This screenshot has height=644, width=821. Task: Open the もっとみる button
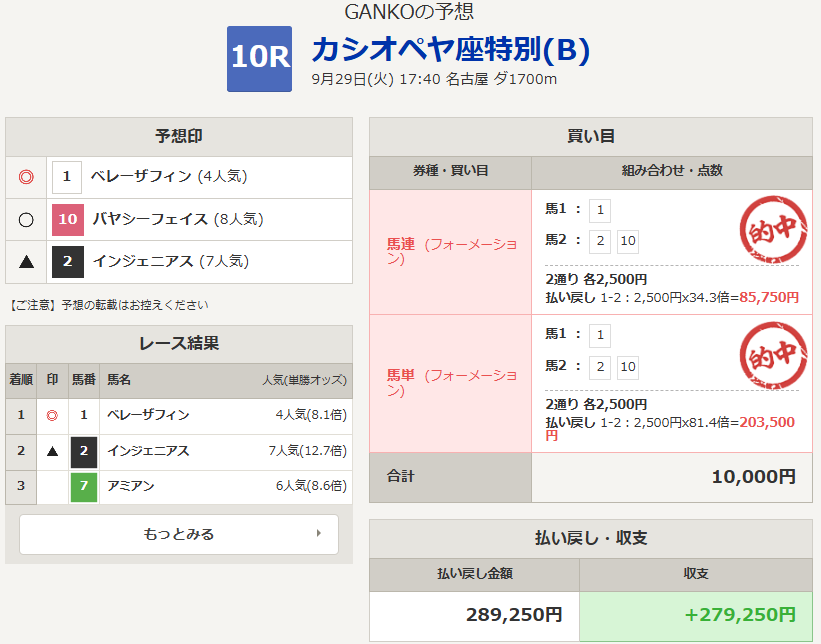[179, 534]
